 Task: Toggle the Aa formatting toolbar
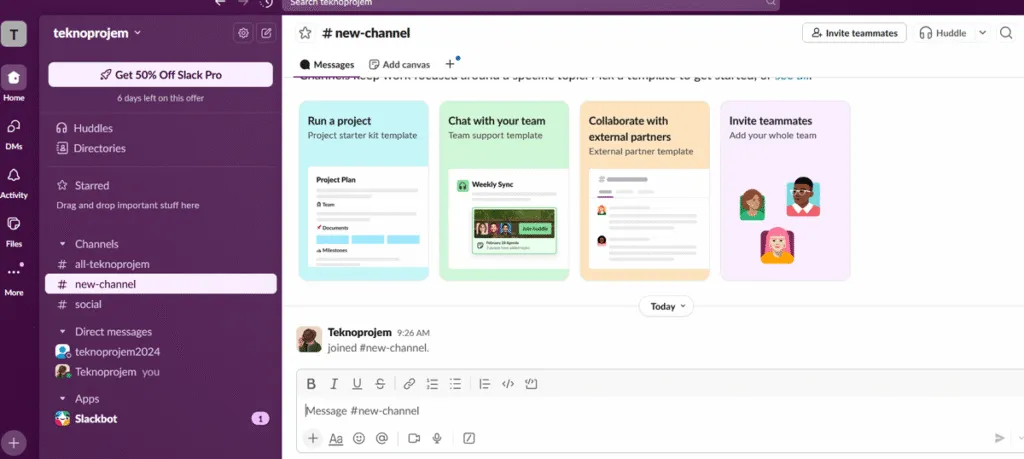pos(336,439)
